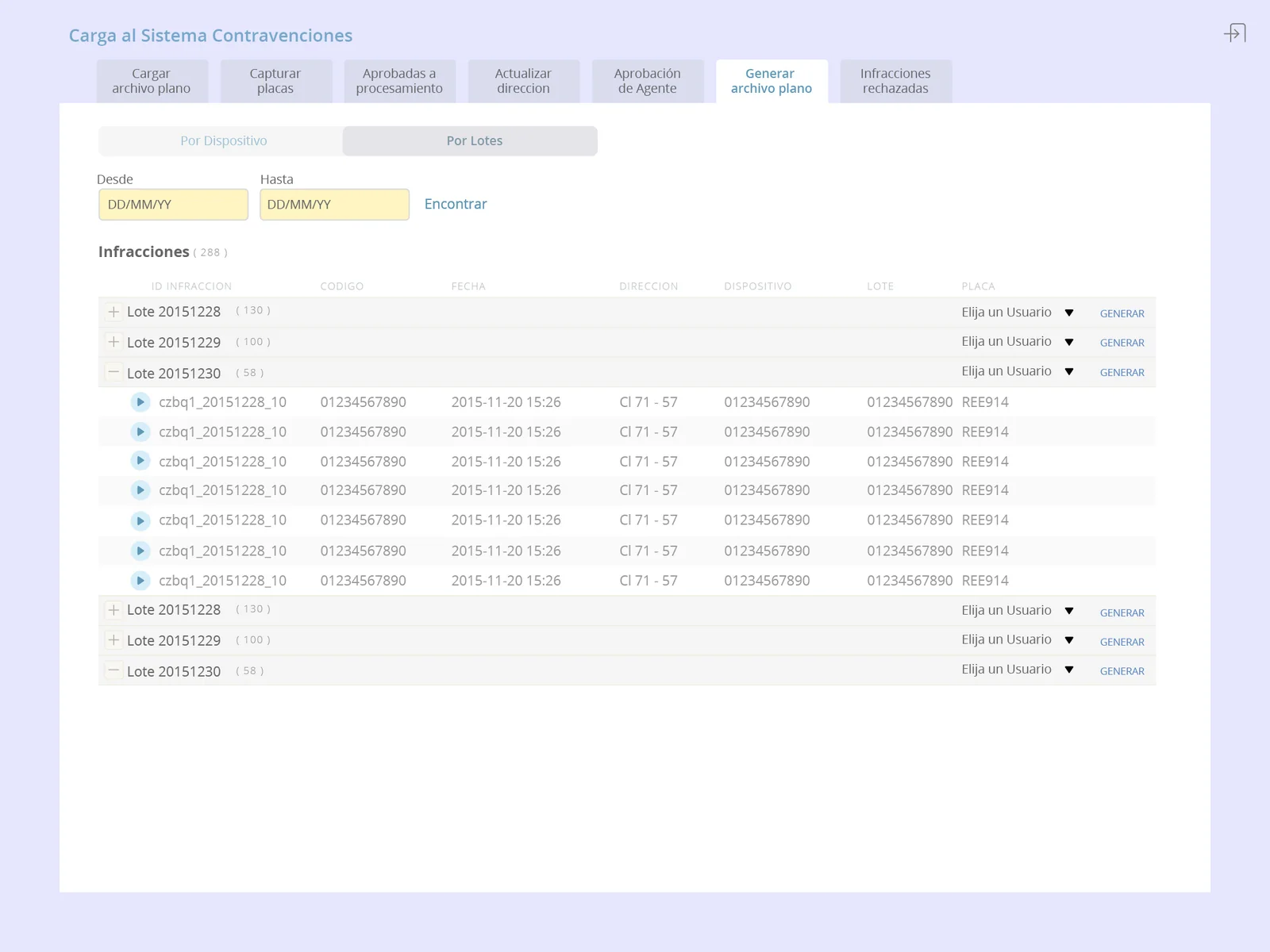Click the PLACA column header
This screenshot has height=952, width=1270.
(978, 286)
